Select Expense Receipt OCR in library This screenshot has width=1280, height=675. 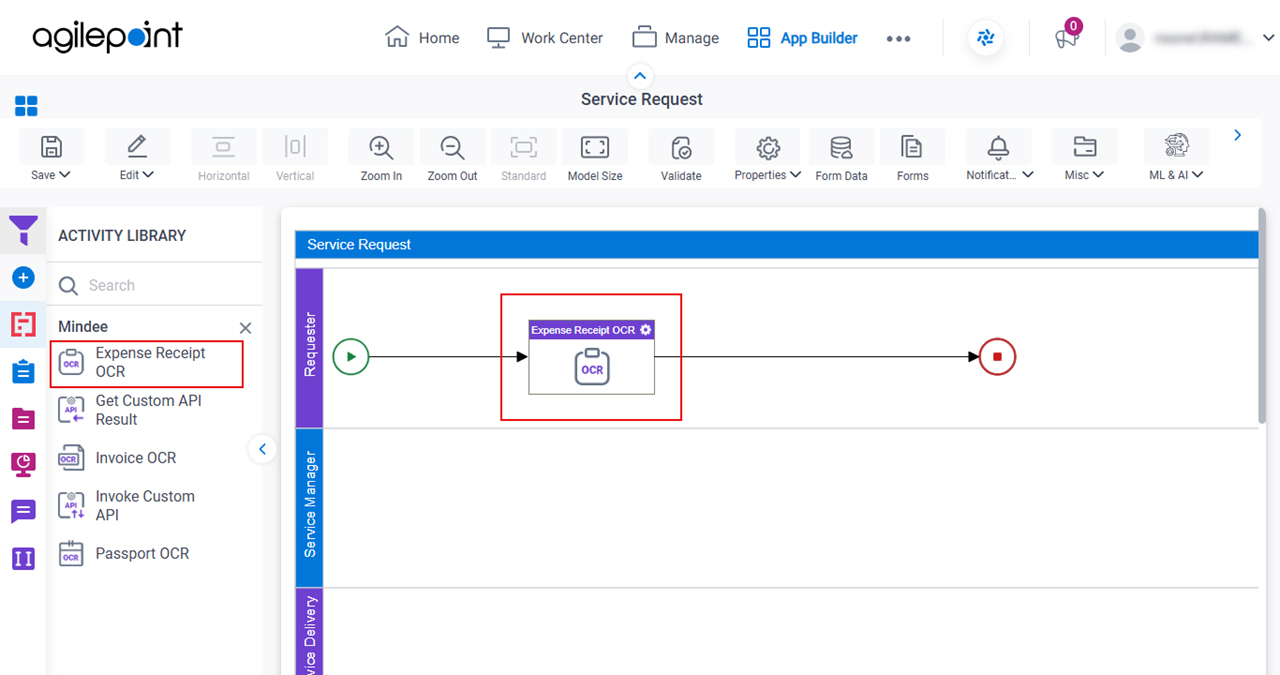146,363
